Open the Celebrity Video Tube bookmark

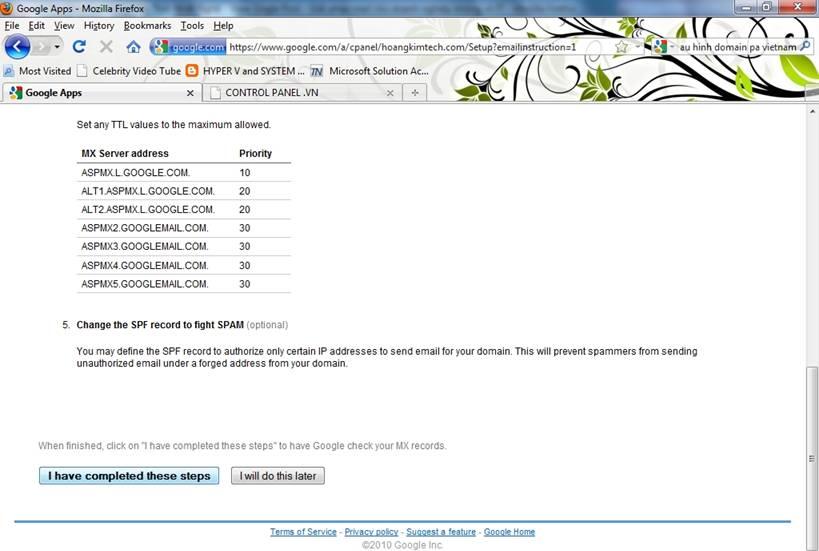129,71
